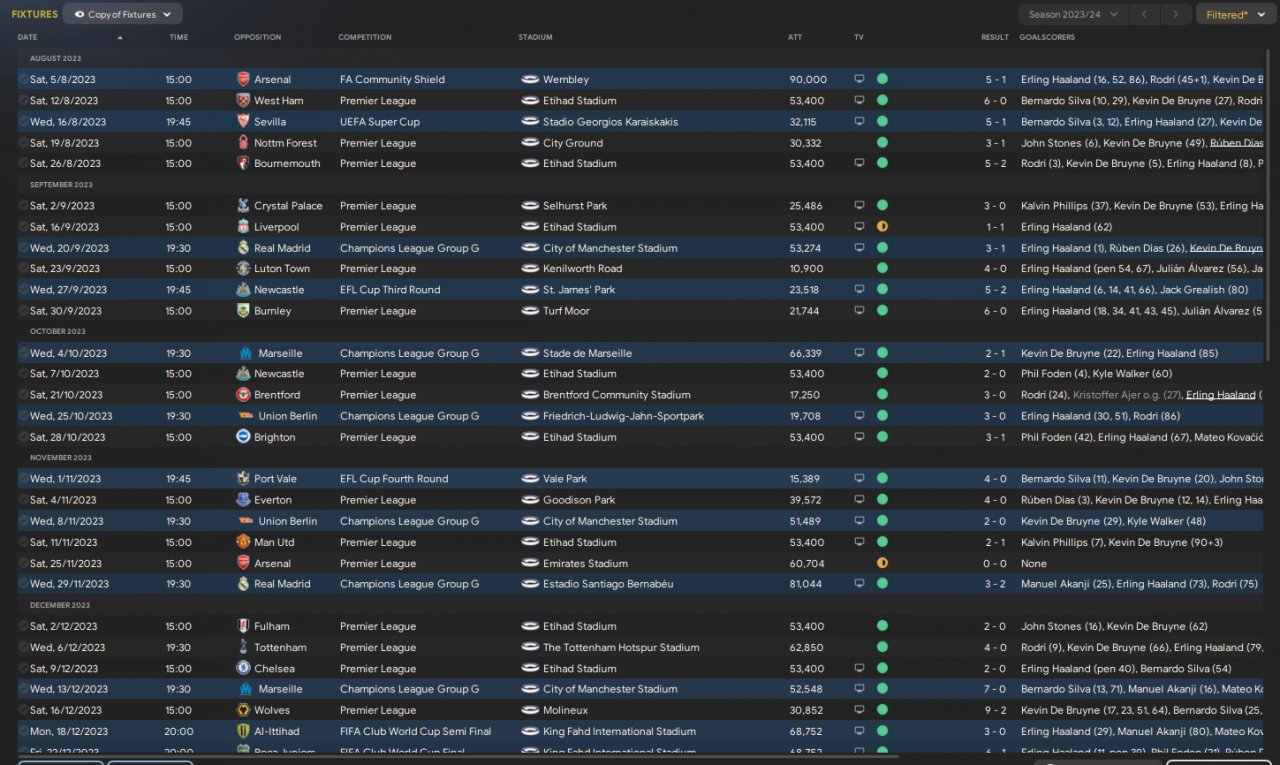This screenshot has height=765, width=1280.
Task: Click the Arsenal club badge on 5/8/2023
Action: coord(243,79)
